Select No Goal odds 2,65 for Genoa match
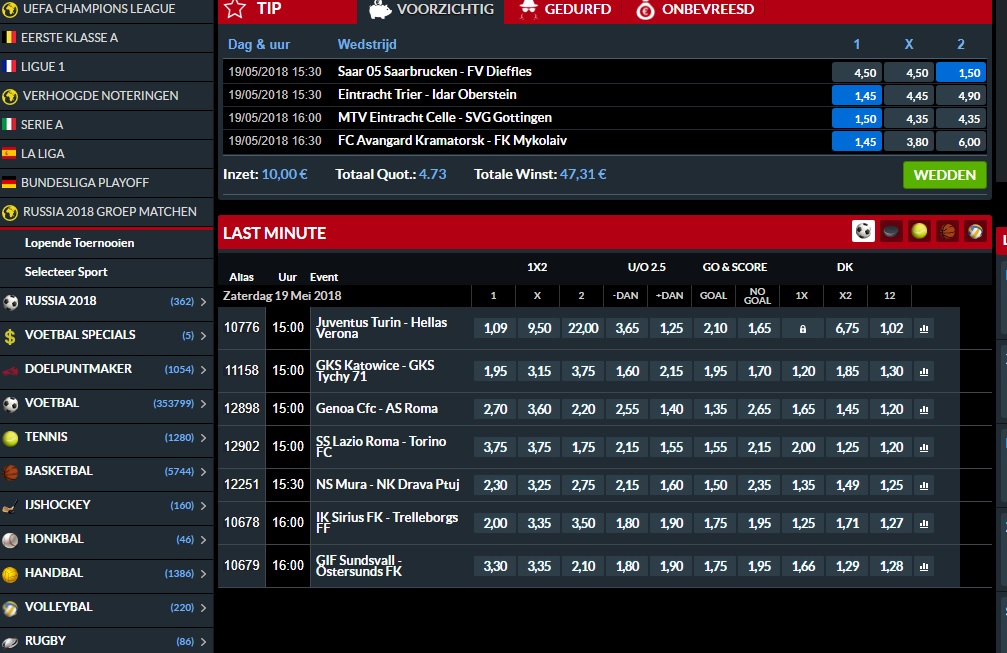 pyautogui.click(x=759, y=410)
